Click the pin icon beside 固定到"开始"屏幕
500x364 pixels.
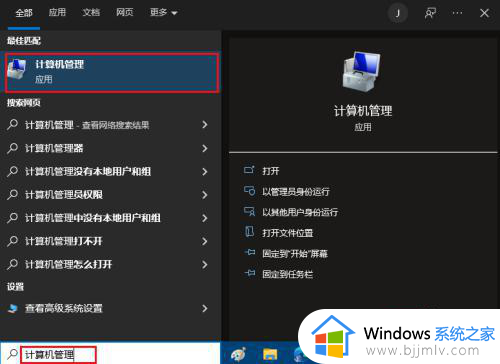tap(250, 253)
